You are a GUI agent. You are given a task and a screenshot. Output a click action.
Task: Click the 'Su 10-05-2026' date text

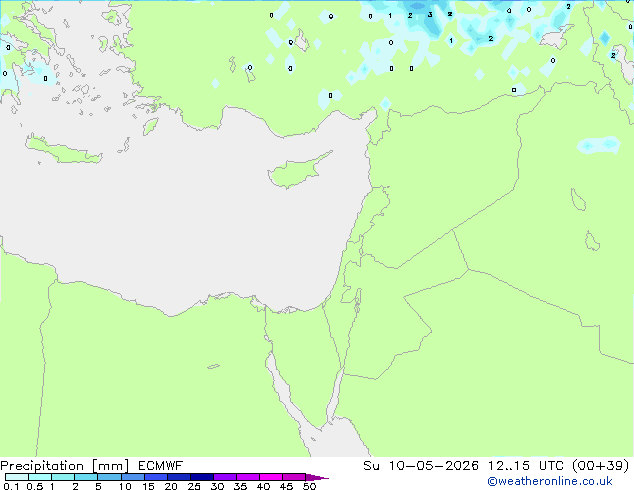421,466
